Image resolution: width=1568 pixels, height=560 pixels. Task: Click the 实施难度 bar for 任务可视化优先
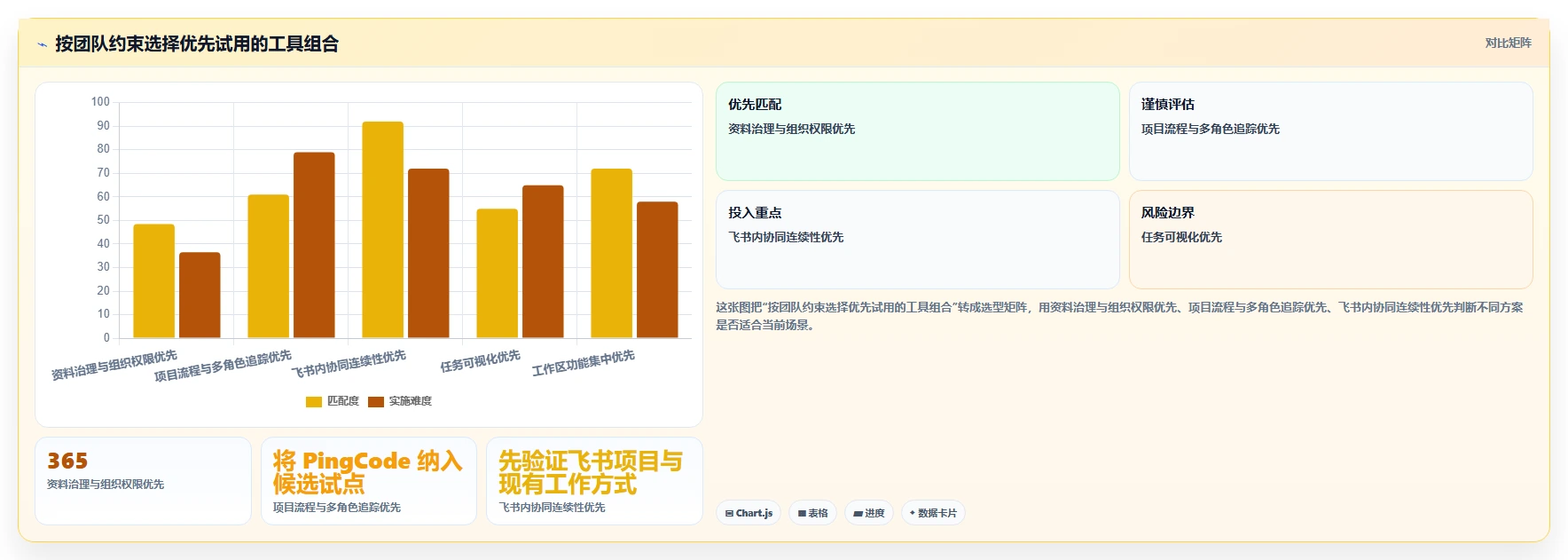click(x=543, y=262)
